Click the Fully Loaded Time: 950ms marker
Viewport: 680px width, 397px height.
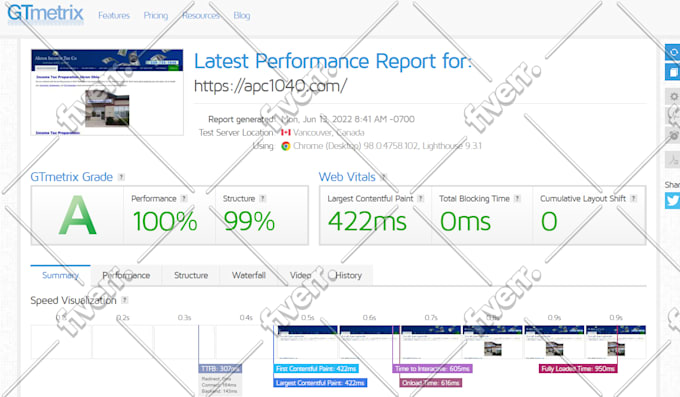(578, 369)
